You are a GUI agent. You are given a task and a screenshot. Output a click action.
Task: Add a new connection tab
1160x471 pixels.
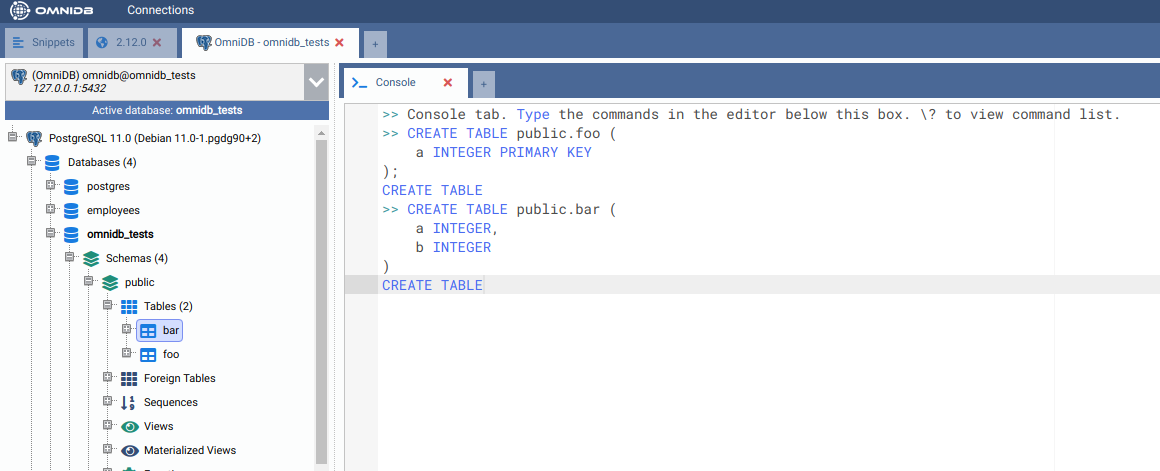pyautogui.click(x=374, y=44)
